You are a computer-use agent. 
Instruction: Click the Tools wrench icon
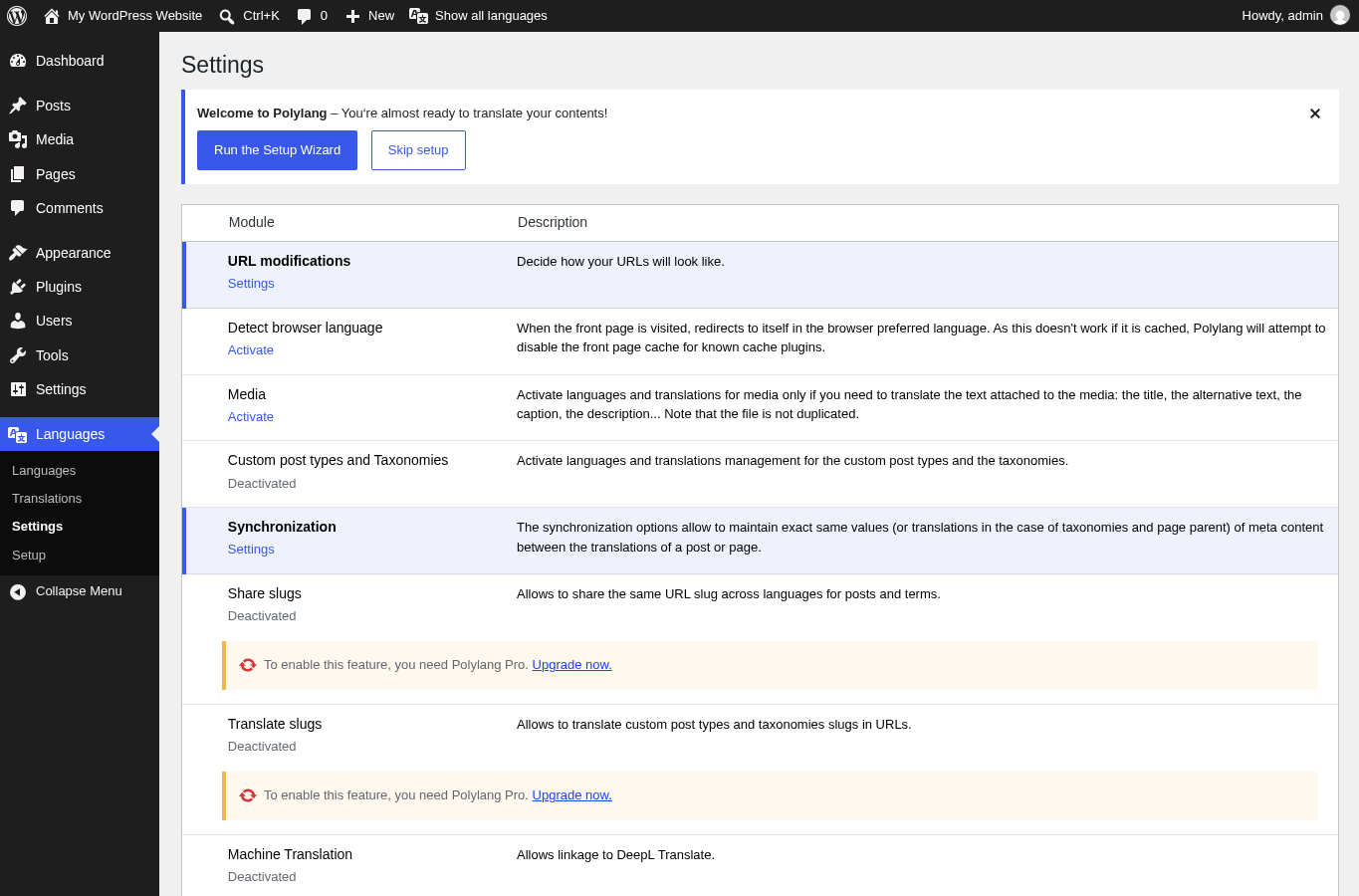click(18, 355)
